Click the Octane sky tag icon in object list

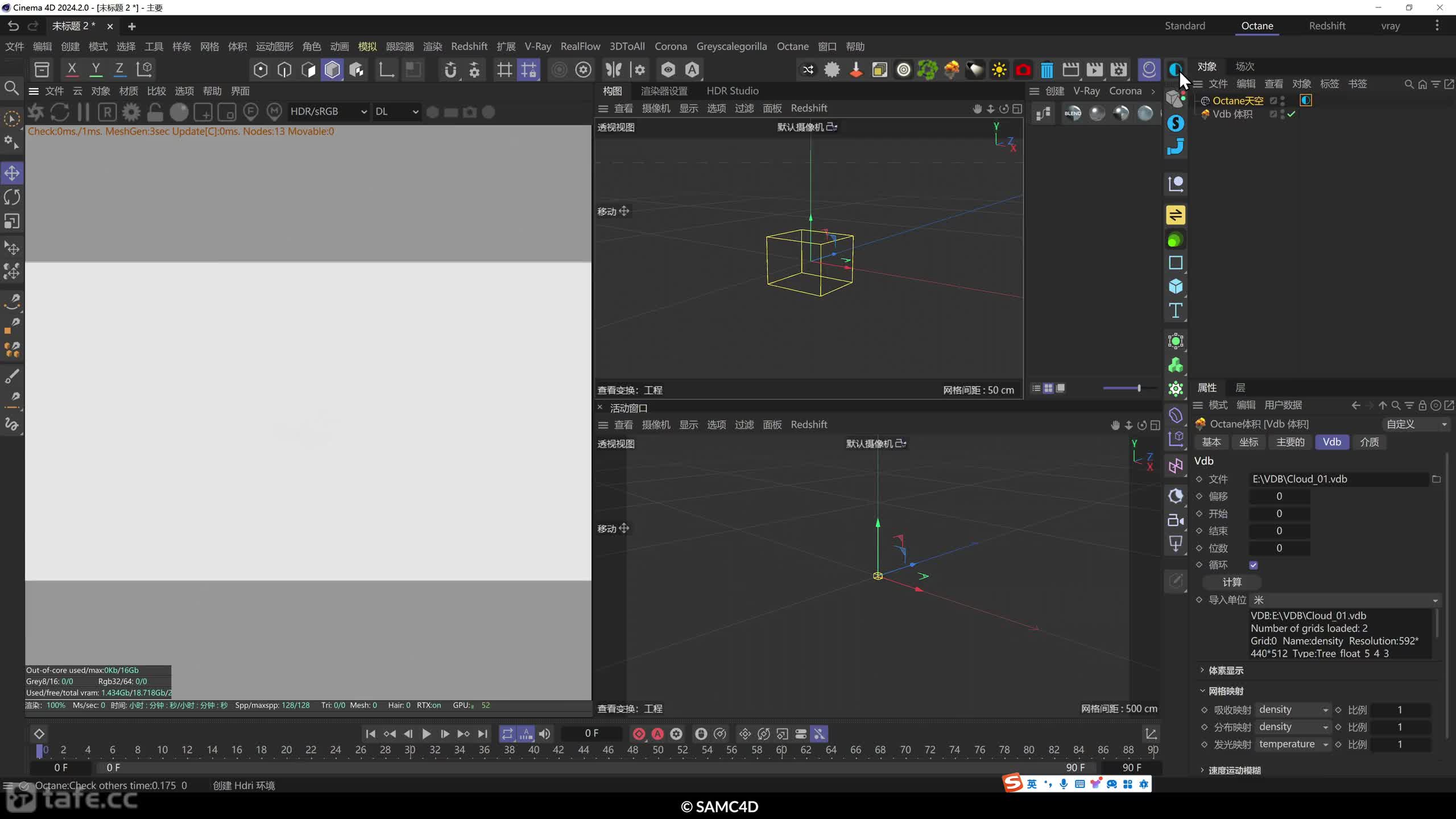click(x=1306, y=100)
